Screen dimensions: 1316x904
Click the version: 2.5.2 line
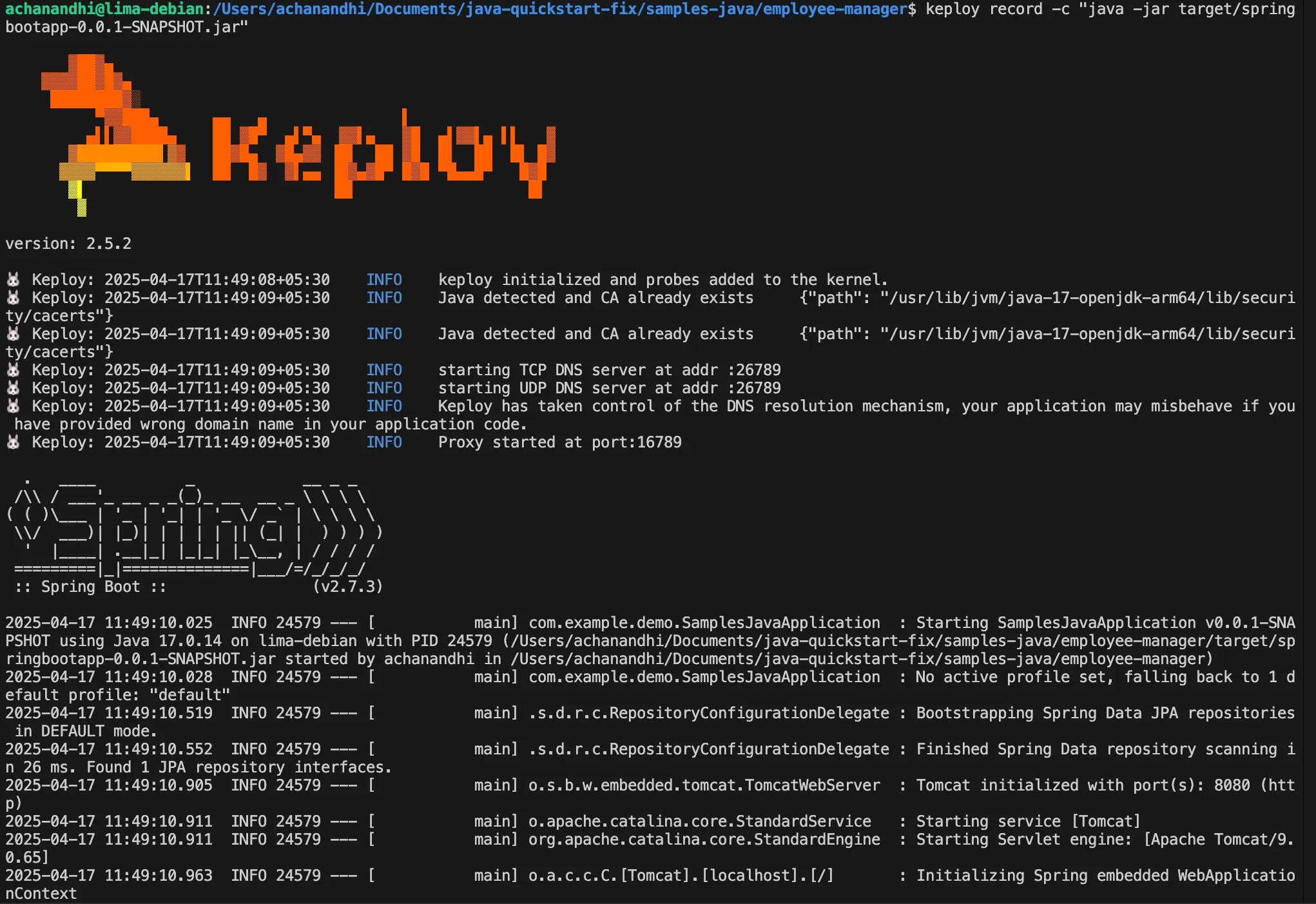click(x=68, y=244)
